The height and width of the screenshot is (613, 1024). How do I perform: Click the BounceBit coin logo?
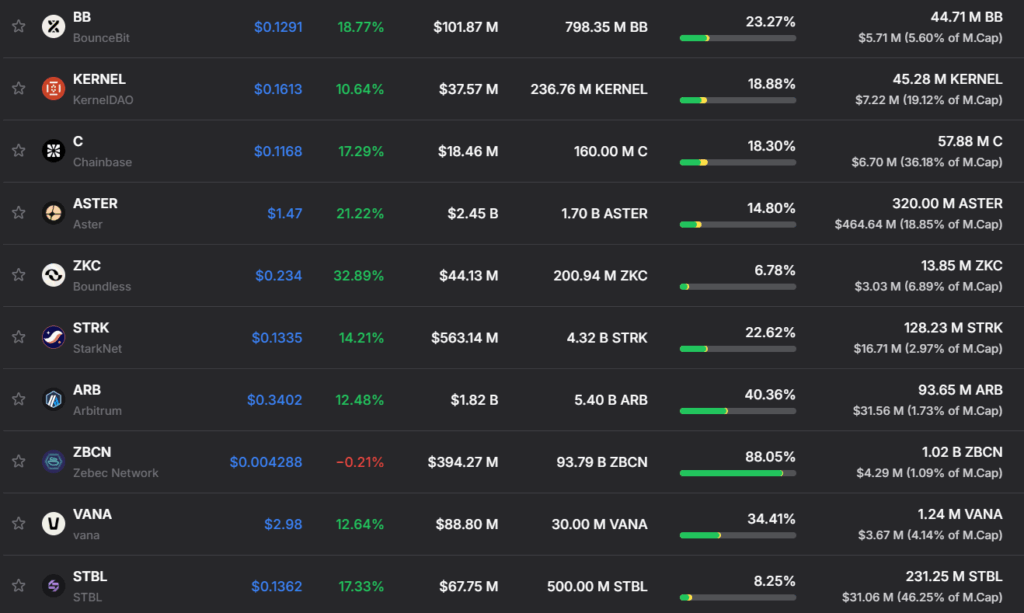coord(53,27)
